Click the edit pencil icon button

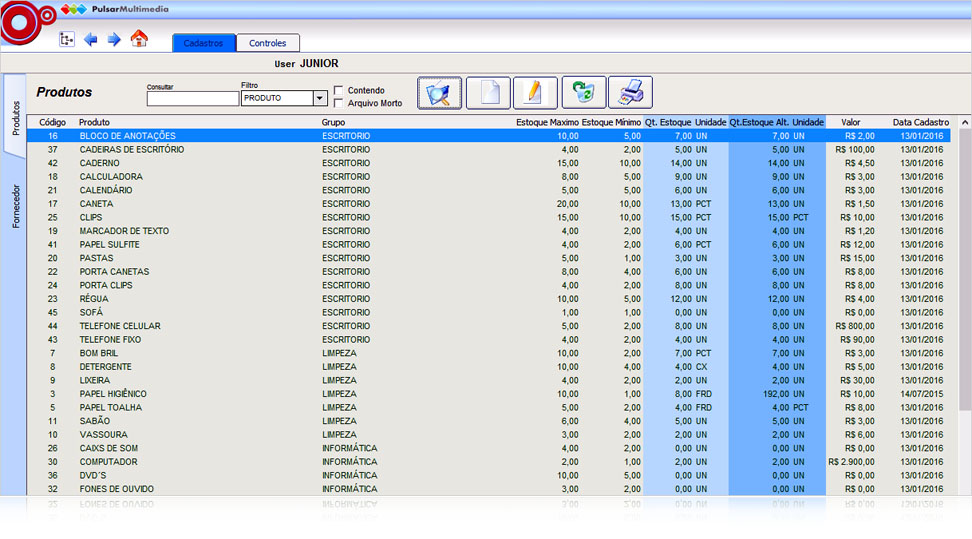click(x=535, y=93)
